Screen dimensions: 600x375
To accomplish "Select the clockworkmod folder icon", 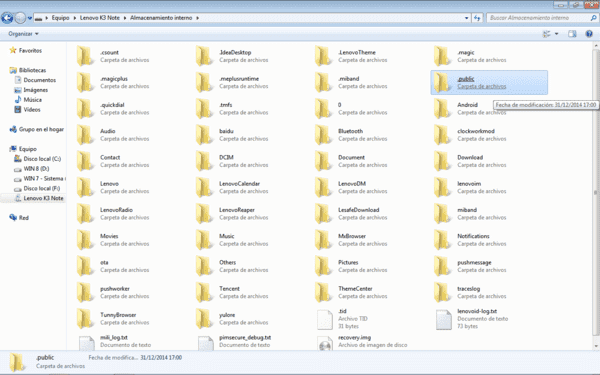I will (442, 135).
